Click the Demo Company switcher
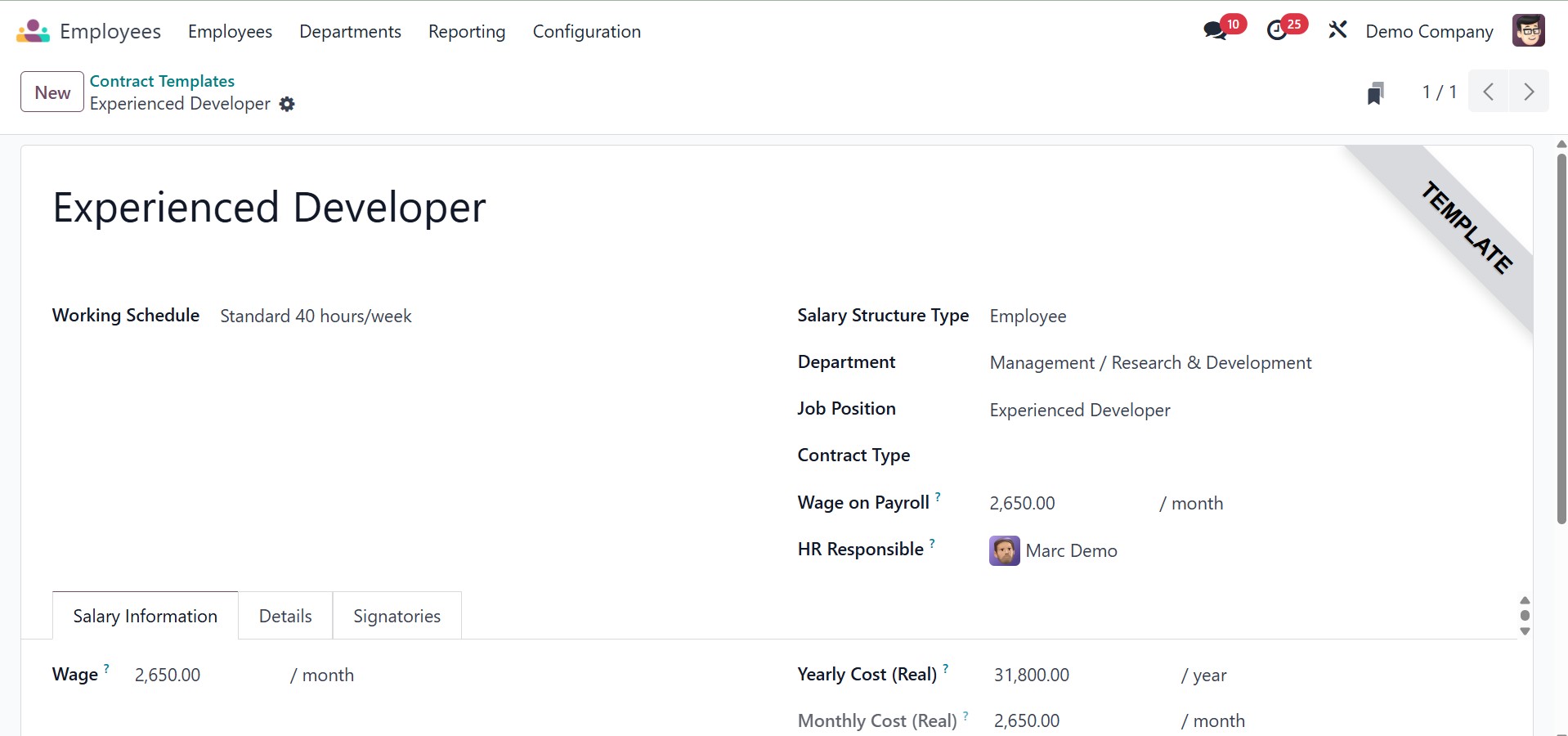The width and height of the screenshot is (1568, 736). coord(1429,31)
